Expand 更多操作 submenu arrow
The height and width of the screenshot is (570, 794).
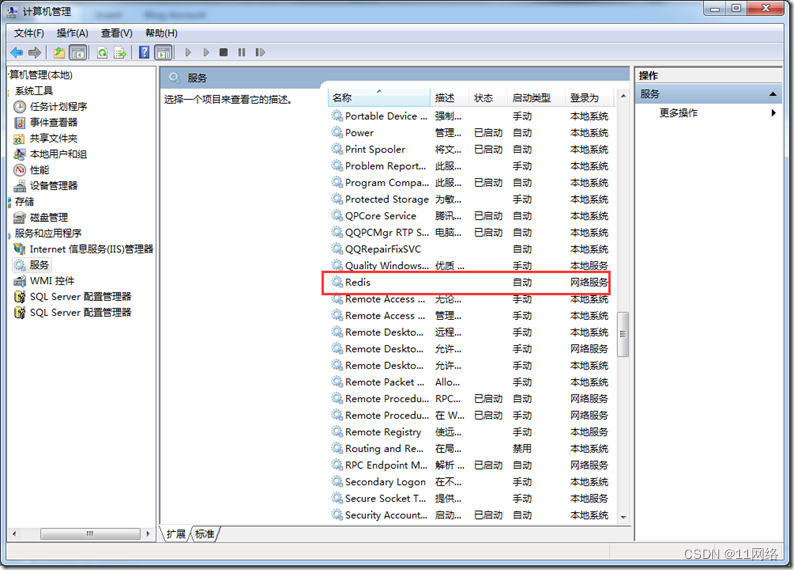click(773, 112)
